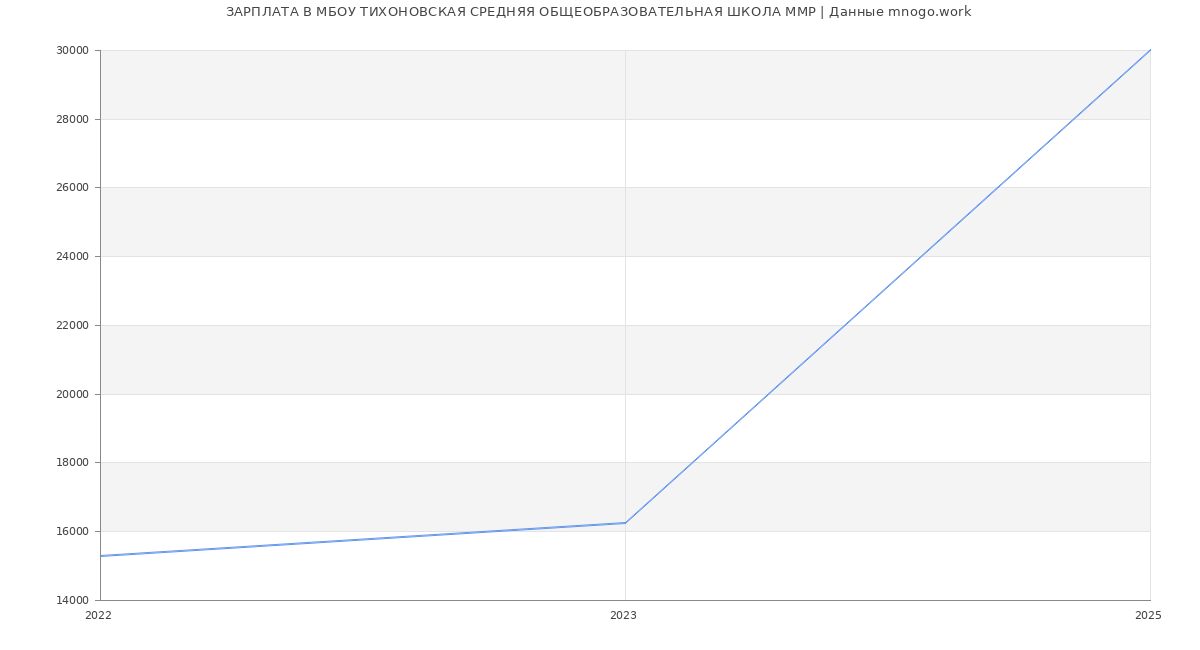Click the 16000 y-axis label
The width and height of the screenshot is (1200, 650).
point(72,532)
